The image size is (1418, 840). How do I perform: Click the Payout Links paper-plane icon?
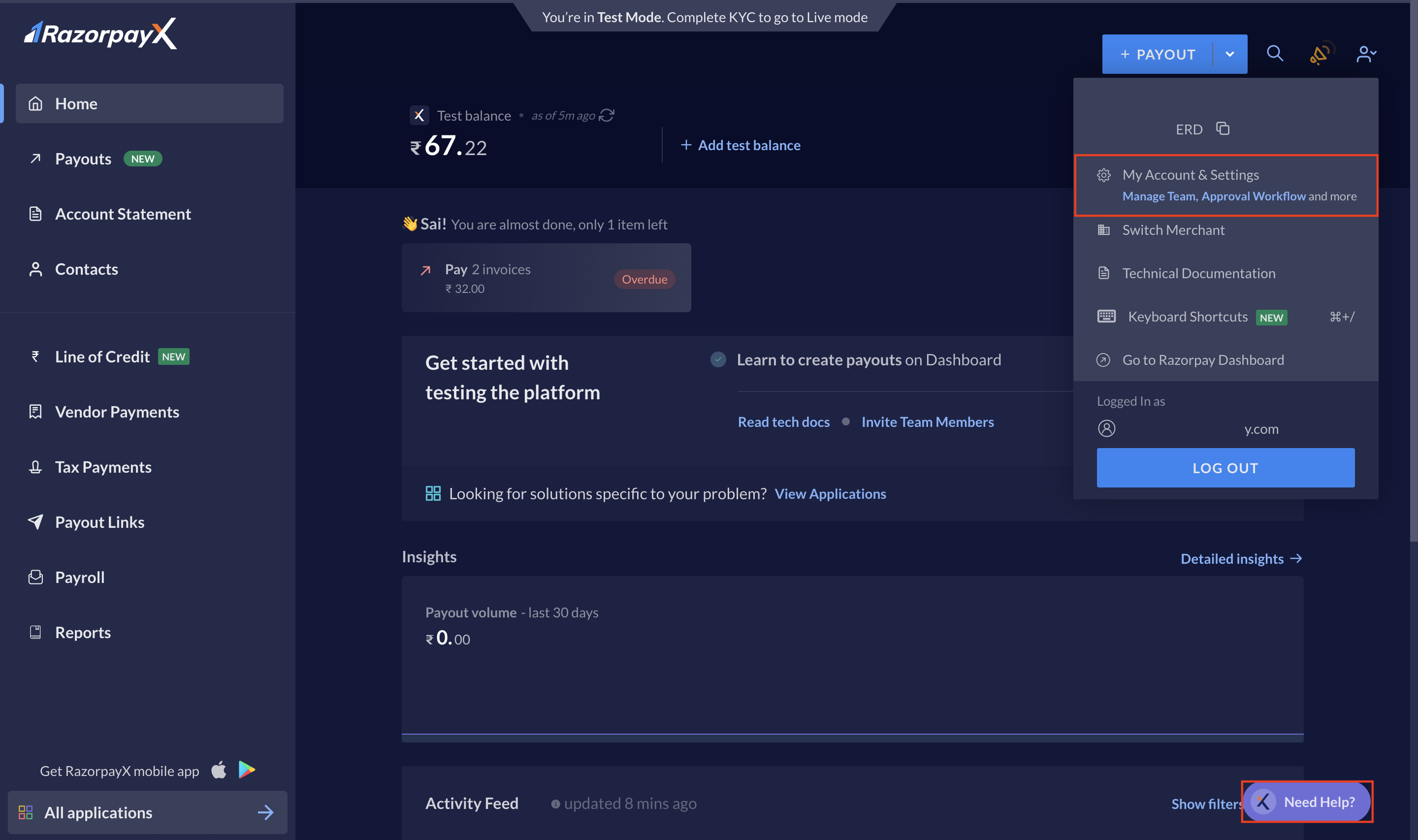pos(35,521)
